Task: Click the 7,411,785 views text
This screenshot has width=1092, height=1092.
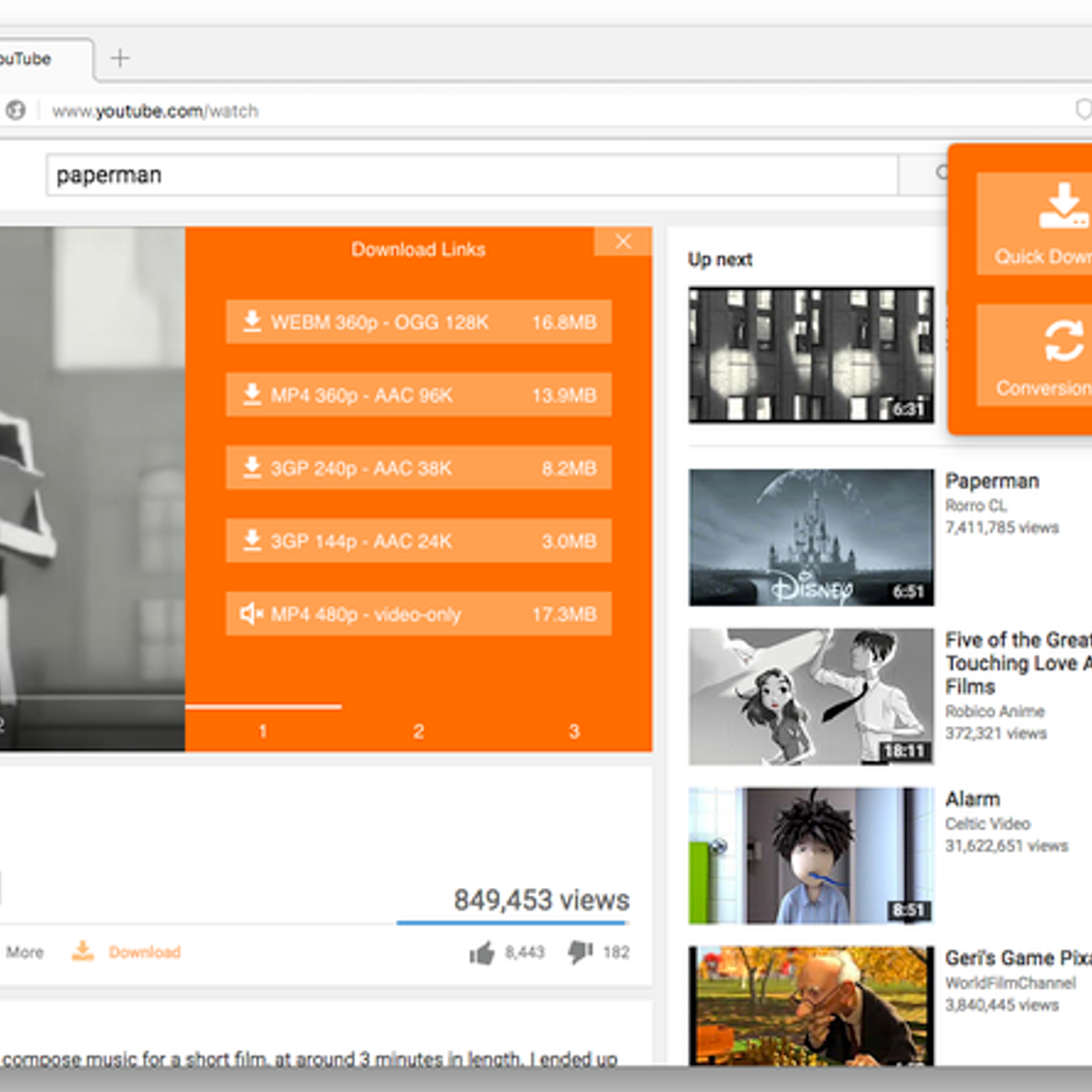Action: click(1002, 528)
